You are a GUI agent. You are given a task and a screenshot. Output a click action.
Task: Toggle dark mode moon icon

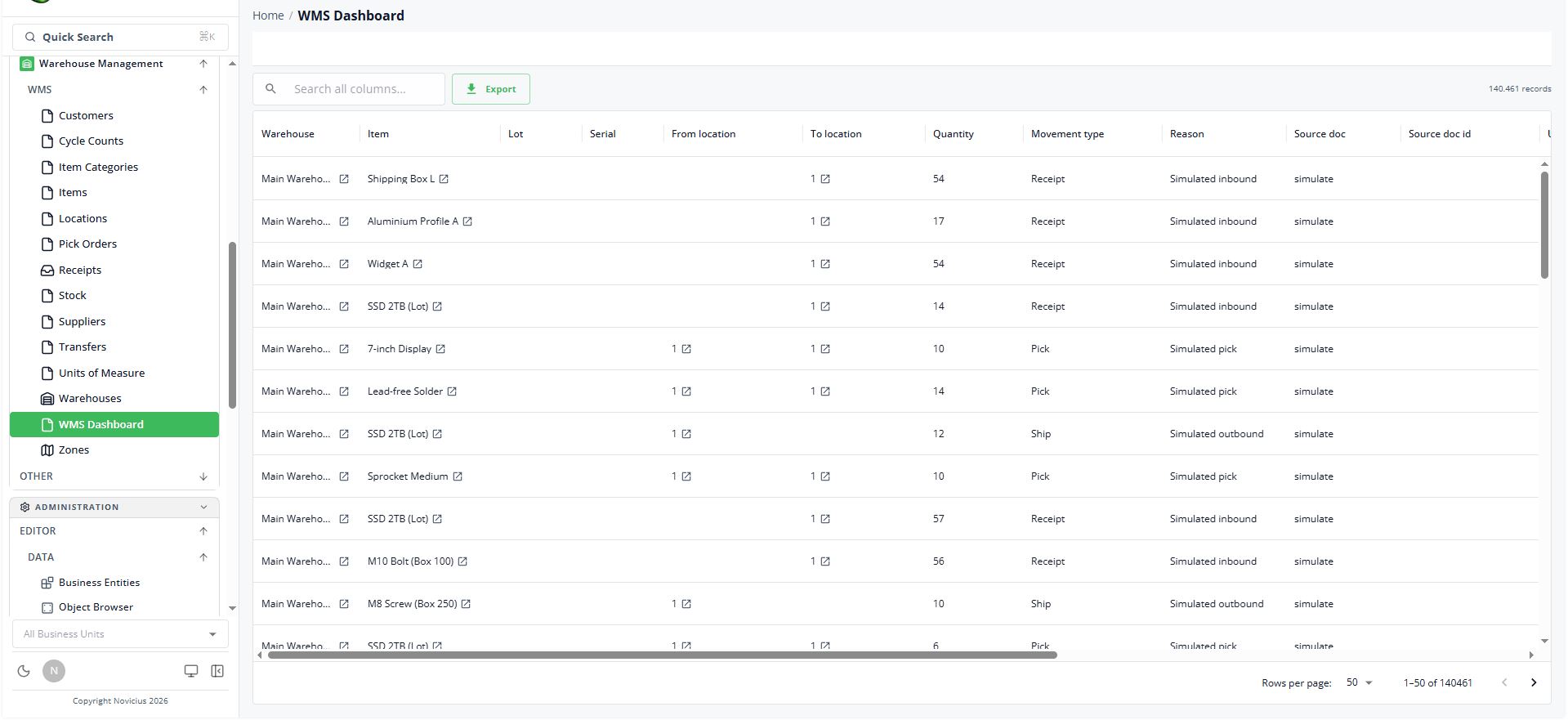(24, 671)
